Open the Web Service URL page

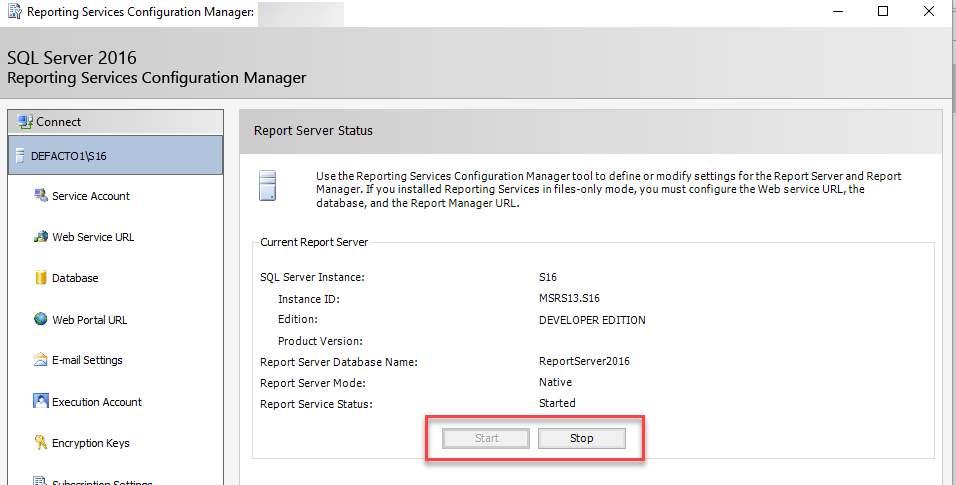point(93,237)
